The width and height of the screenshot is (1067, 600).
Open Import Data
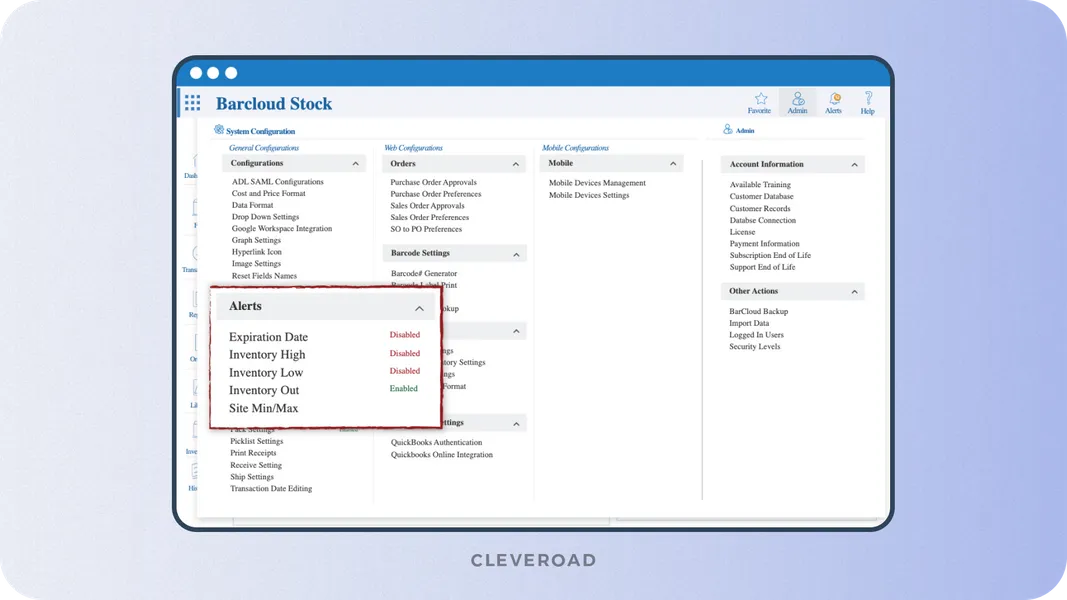pyautogui.click(x=749, y=323)
